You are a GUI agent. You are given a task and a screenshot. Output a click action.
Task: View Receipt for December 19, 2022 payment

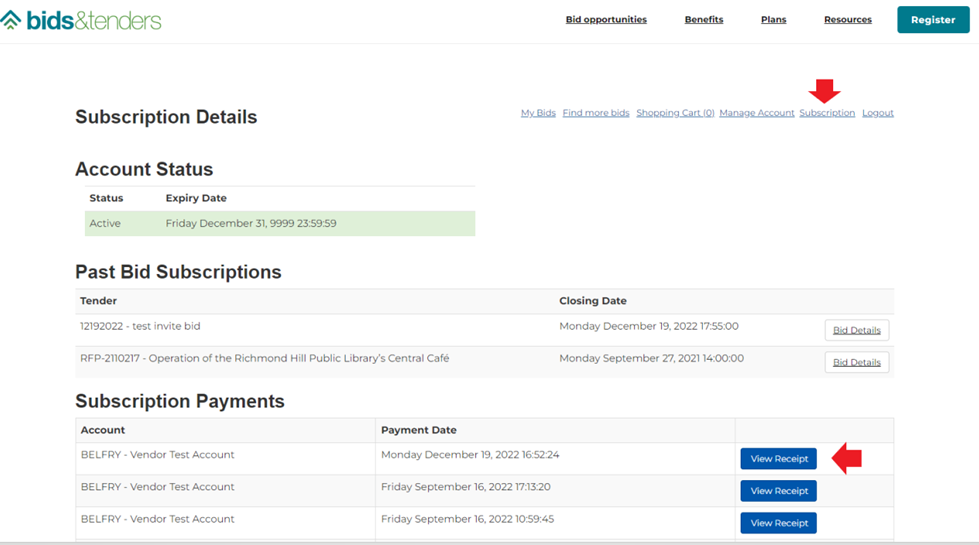pyautogui.click(x=779, y=459)
